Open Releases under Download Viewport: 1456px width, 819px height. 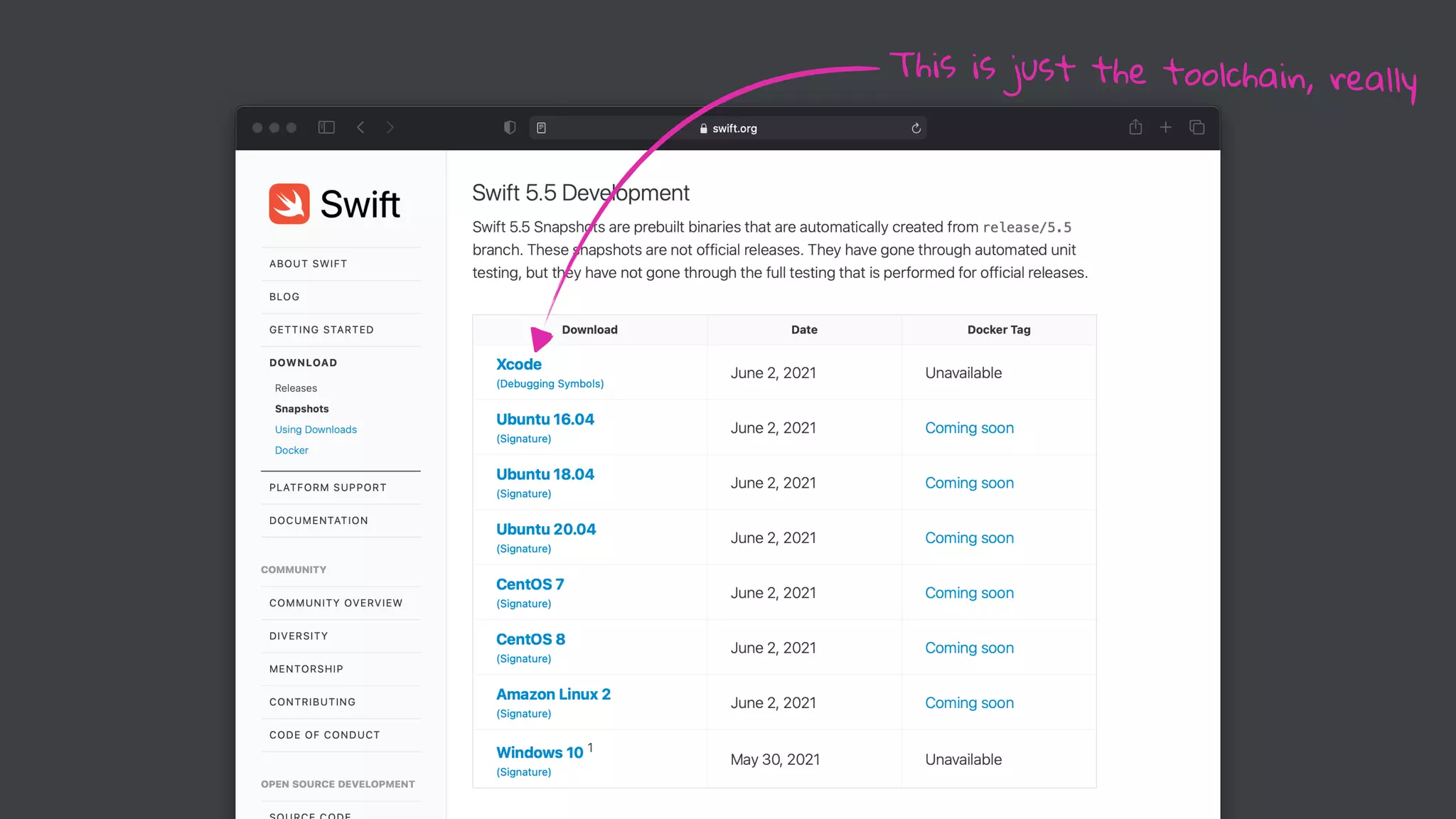coord(296,388)
